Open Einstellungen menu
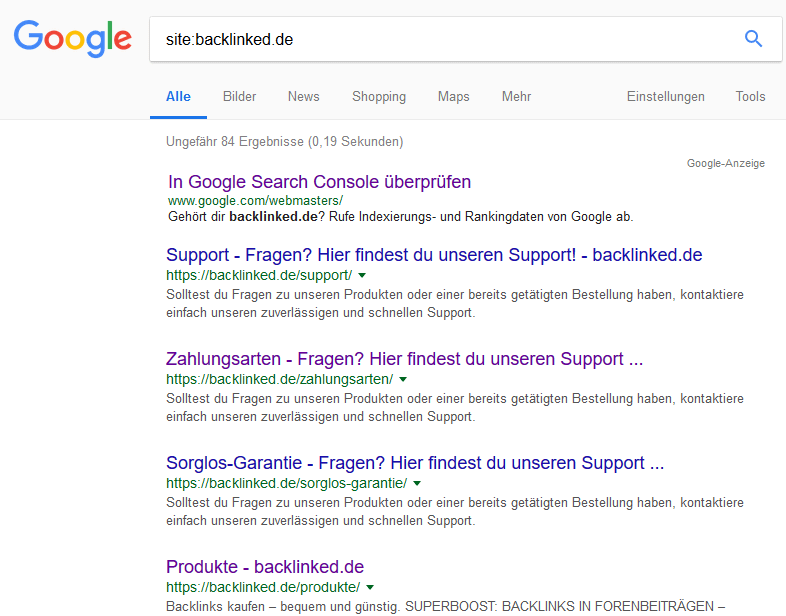 [x=666, y=97]
